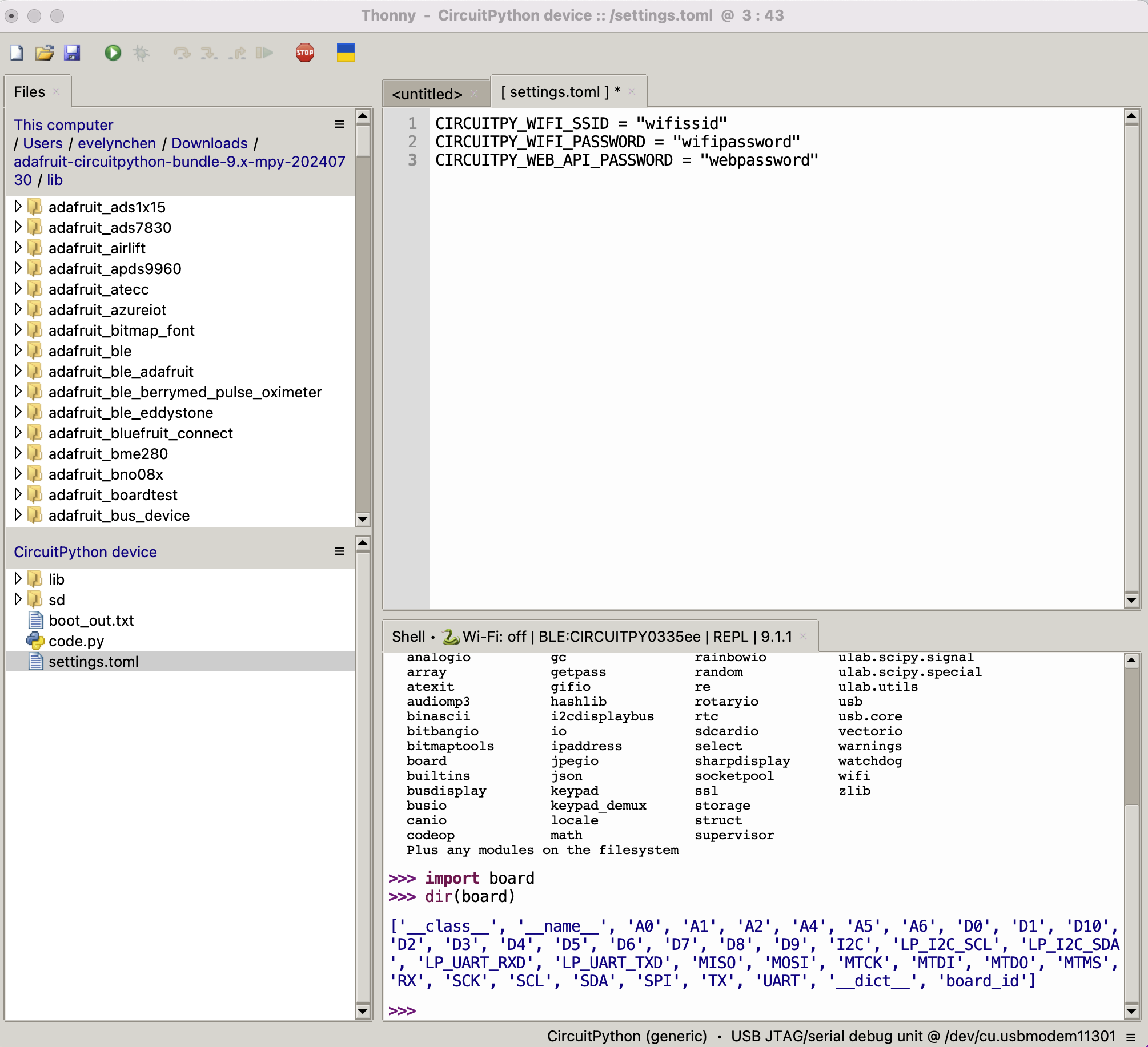Select settings.toml in device files
The image size is (1148, 1047).
coord(180,661)
